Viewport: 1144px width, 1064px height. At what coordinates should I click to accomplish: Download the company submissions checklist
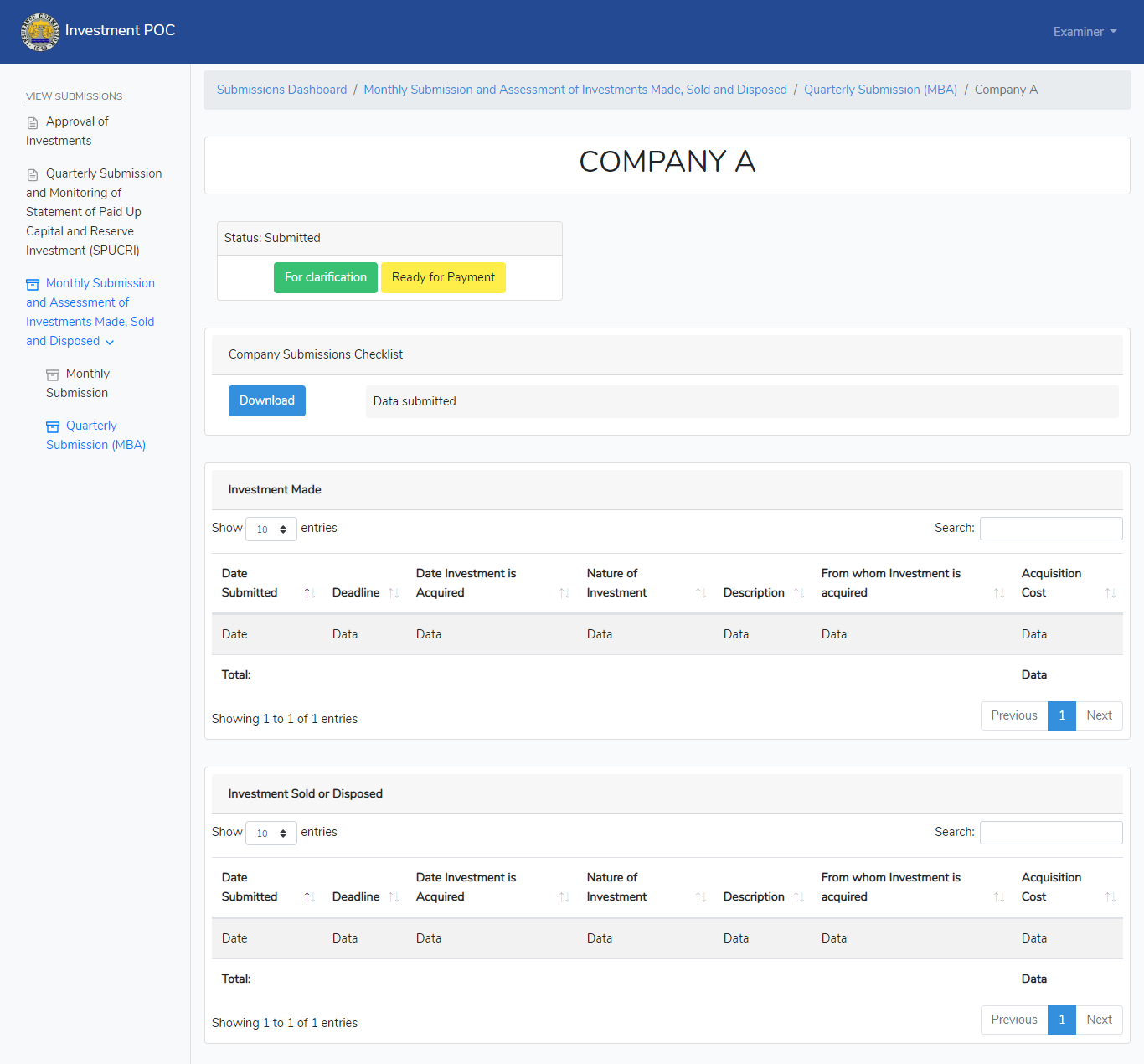(267, 400)
